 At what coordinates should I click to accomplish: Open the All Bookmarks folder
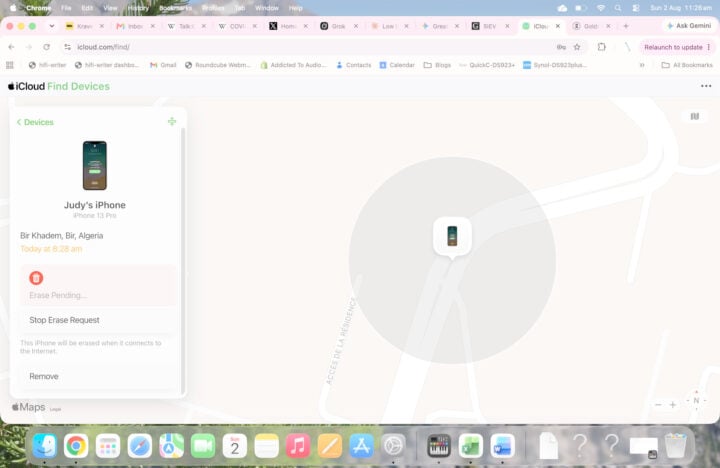(x=687, y=65)
